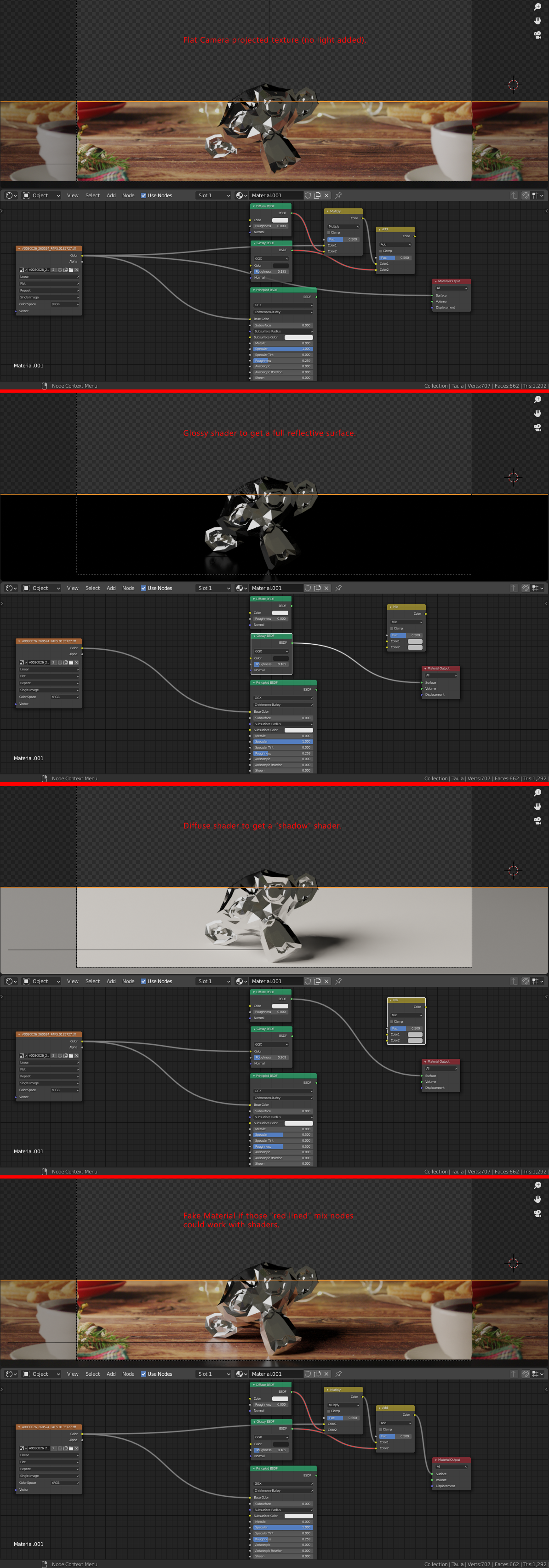Click the open-image folder icon in 'Flat Camera' image texture node
Image resolution: width=549 pixels, height=1568 pixels.
click(71, 269)
